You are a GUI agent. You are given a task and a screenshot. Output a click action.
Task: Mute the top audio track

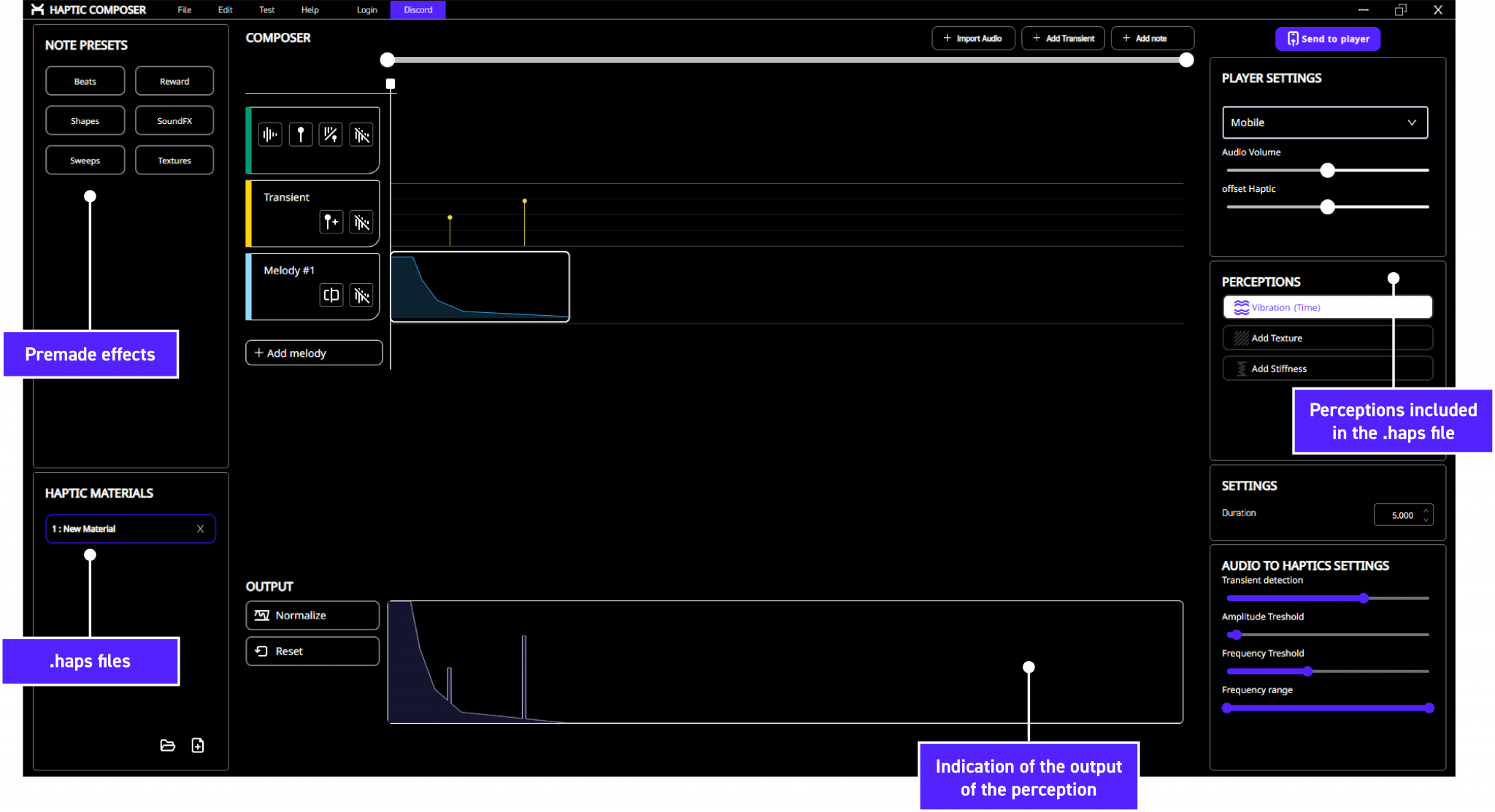click(x=361, y=135)
